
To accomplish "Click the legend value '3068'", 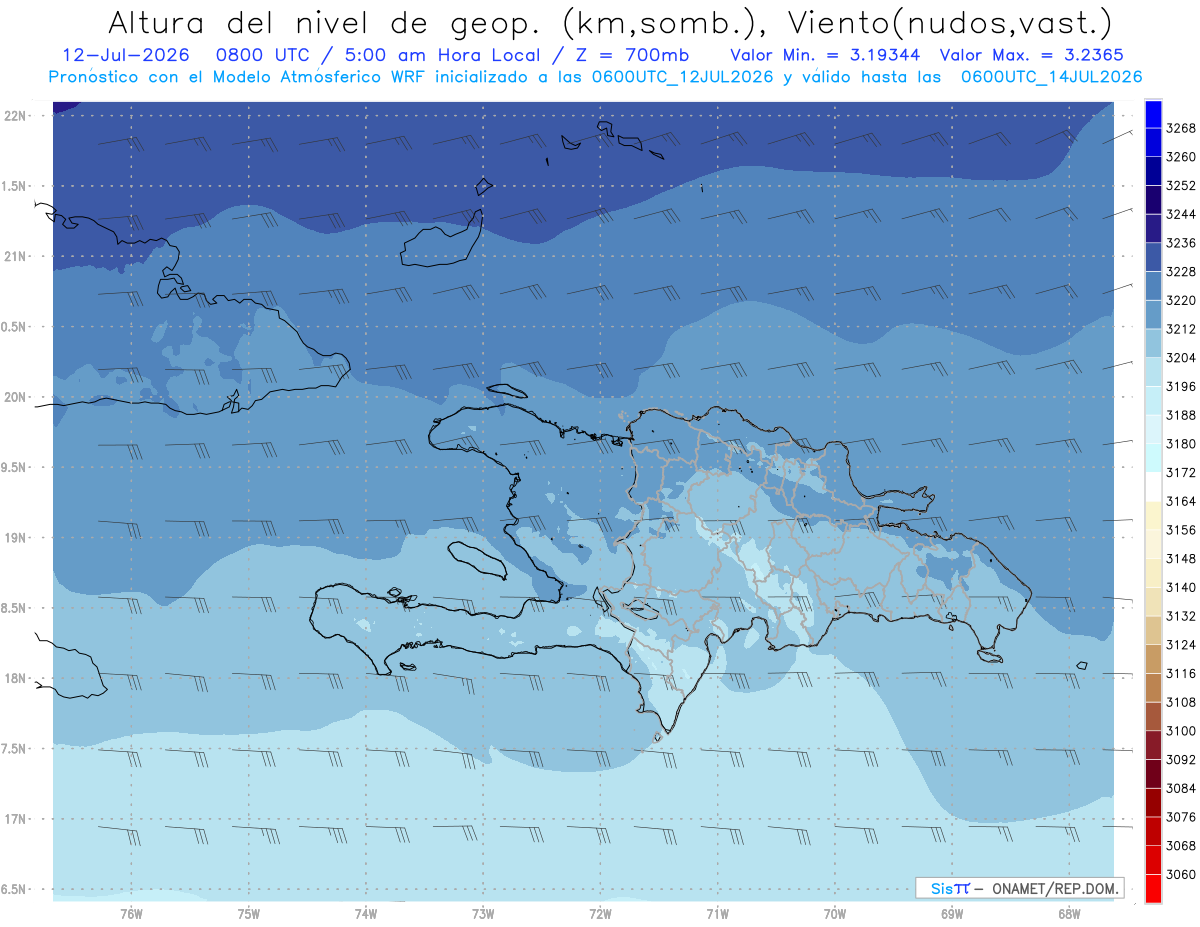I will [x=1181, y=846].
